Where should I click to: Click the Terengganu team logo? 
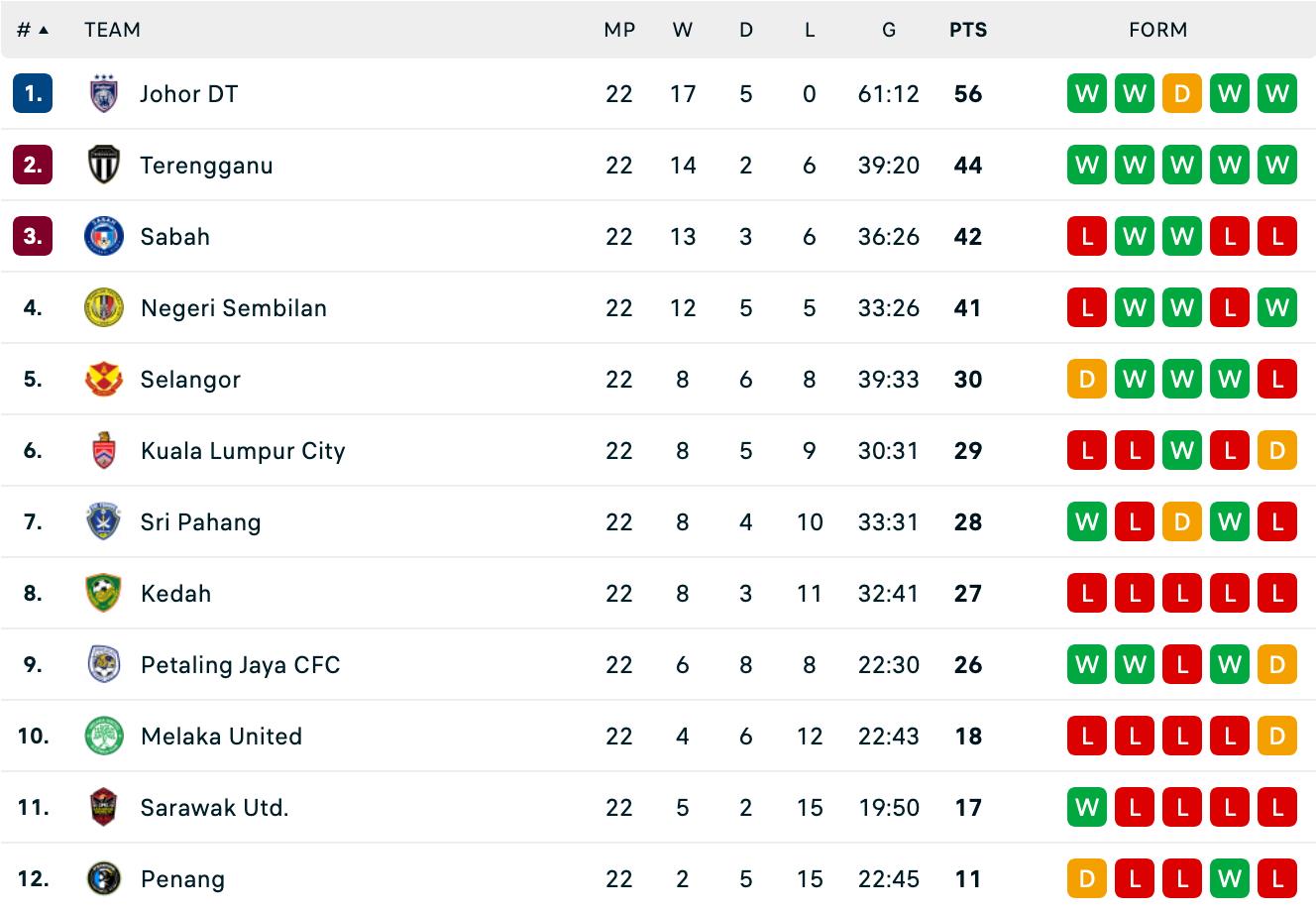click(103, 166)
